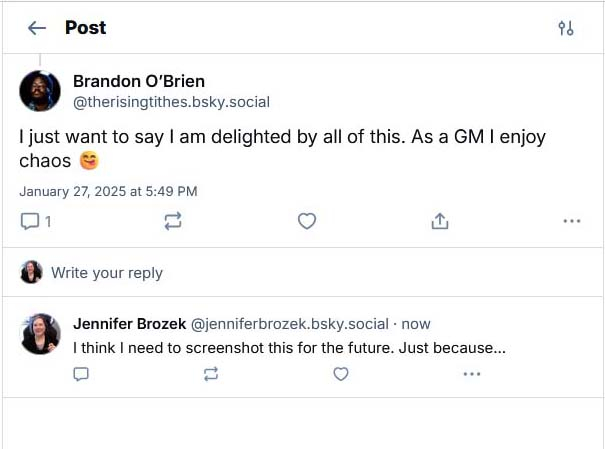The height and width of the screenshot is (449, 605).
Task: Go back using the arrow icon
Action: tap(37, 28)
